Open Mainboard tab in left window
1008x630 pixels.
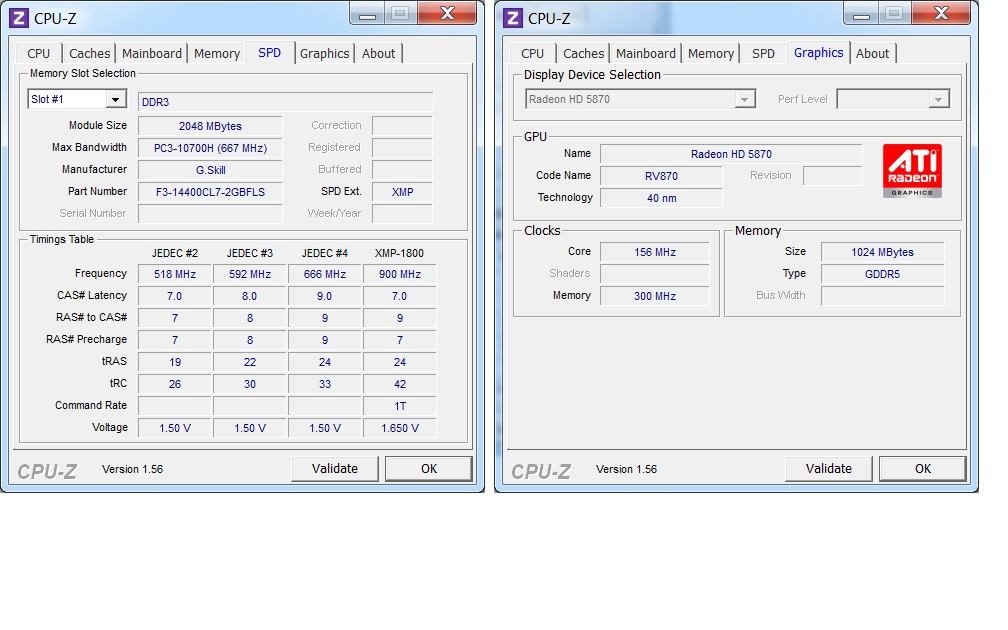152,53
